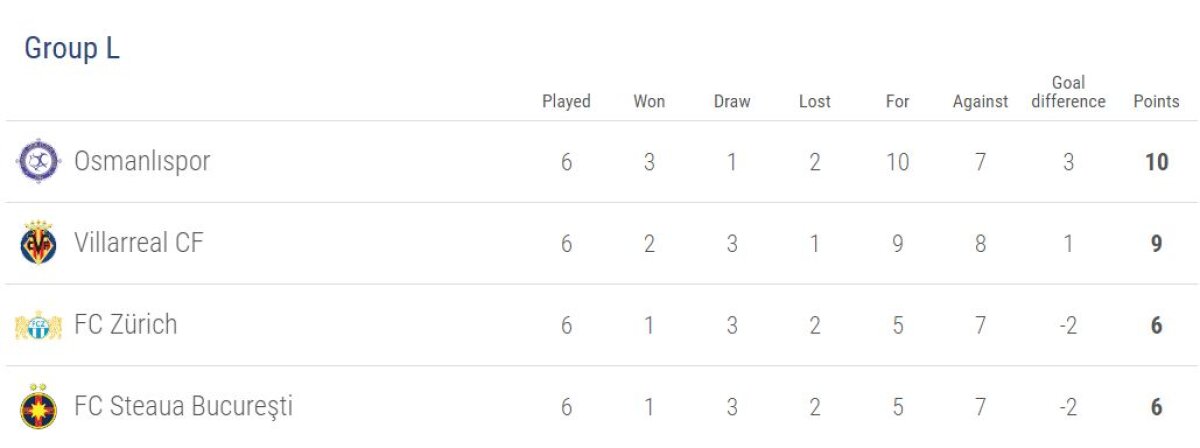1200x448 pixels.
Task: Click Villarreal CF's points total of 9
Action: click(x=1156, y=244)
